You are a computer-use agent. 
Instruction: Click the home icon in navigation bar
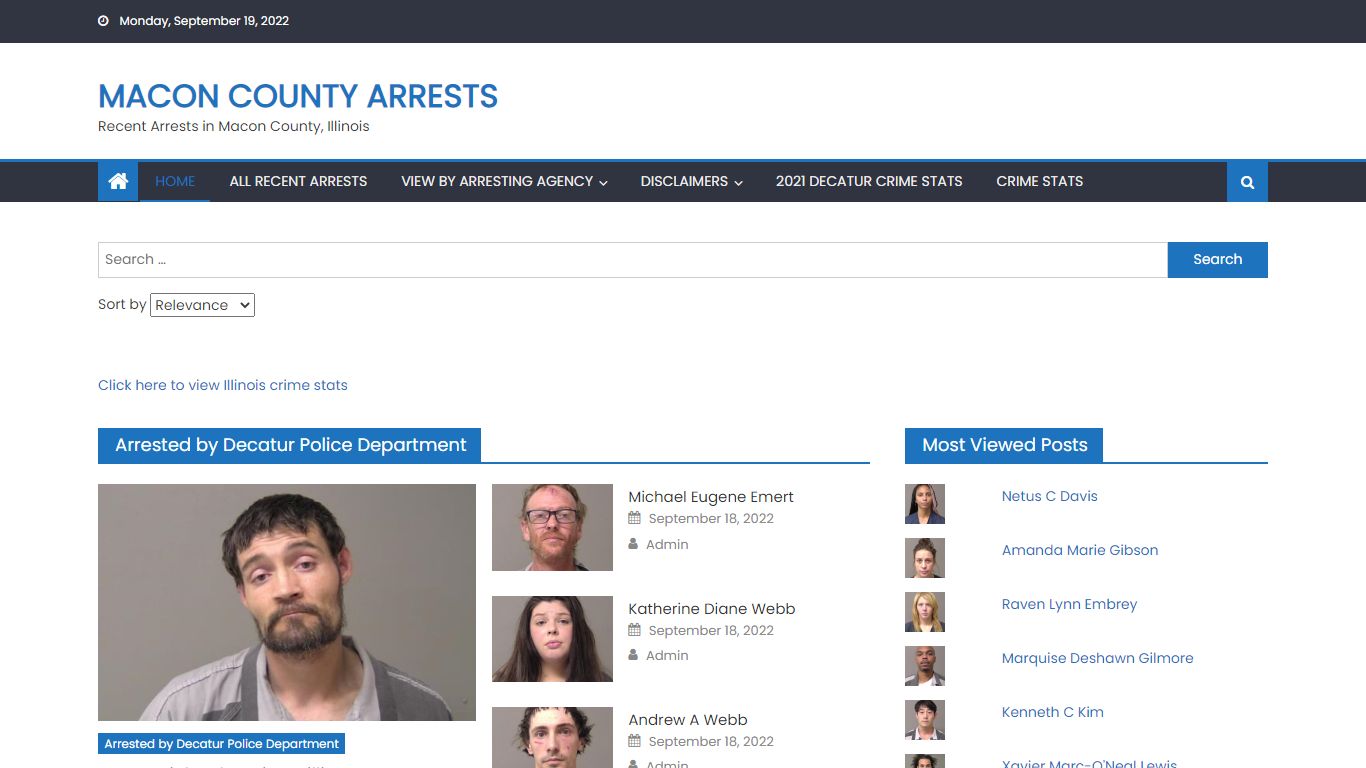tap(118, 181)
